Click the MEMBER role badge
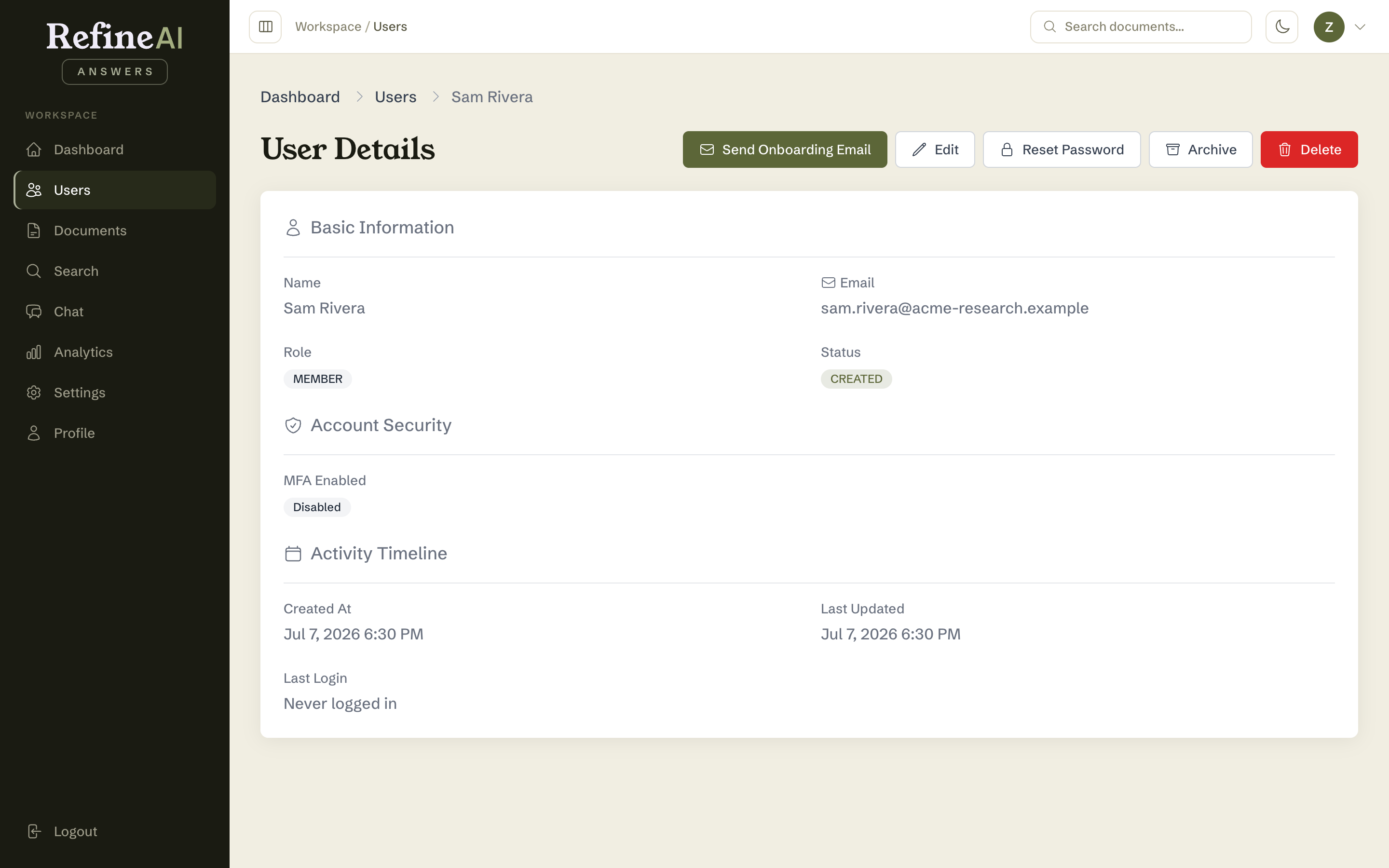 tap(317, 379)
